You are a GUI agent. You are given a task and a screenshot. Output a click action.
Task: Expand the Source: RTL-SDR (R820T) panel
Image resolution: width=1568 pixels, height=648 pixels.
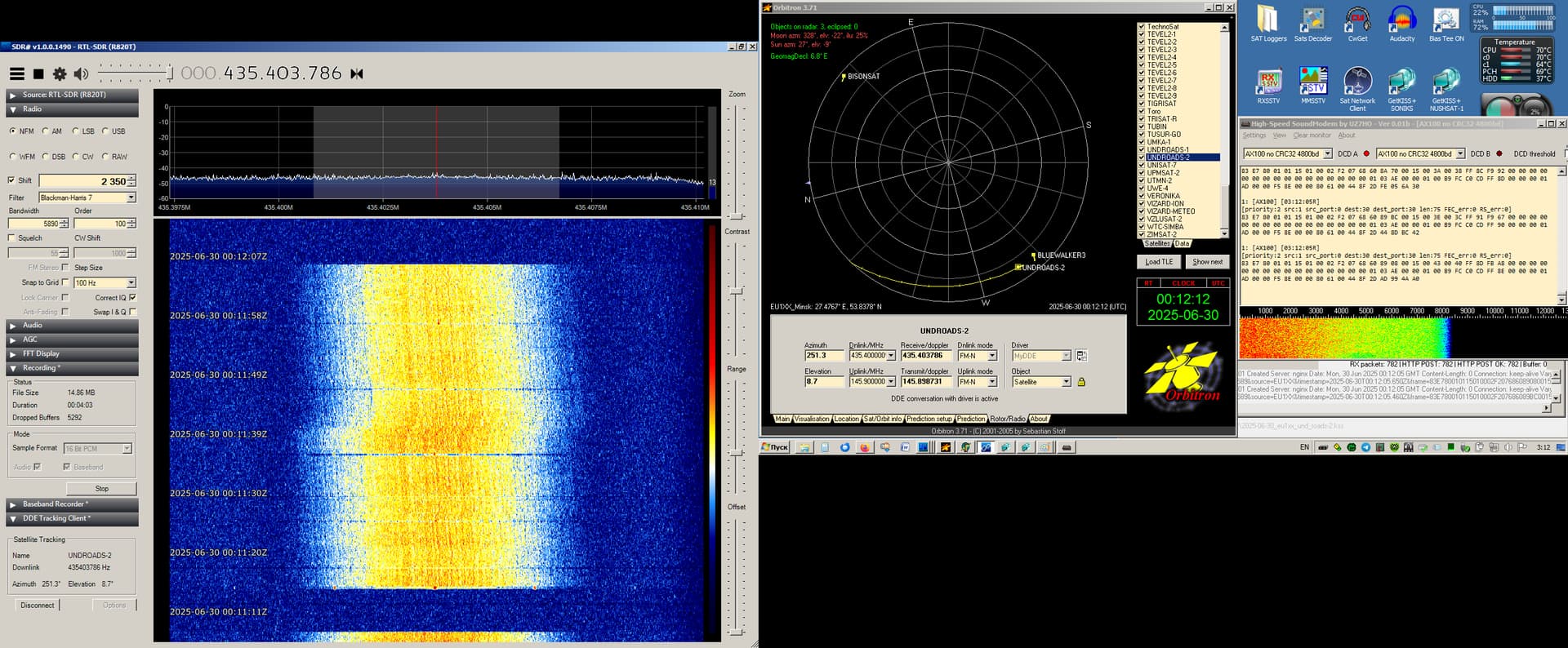tap(72, 95)
